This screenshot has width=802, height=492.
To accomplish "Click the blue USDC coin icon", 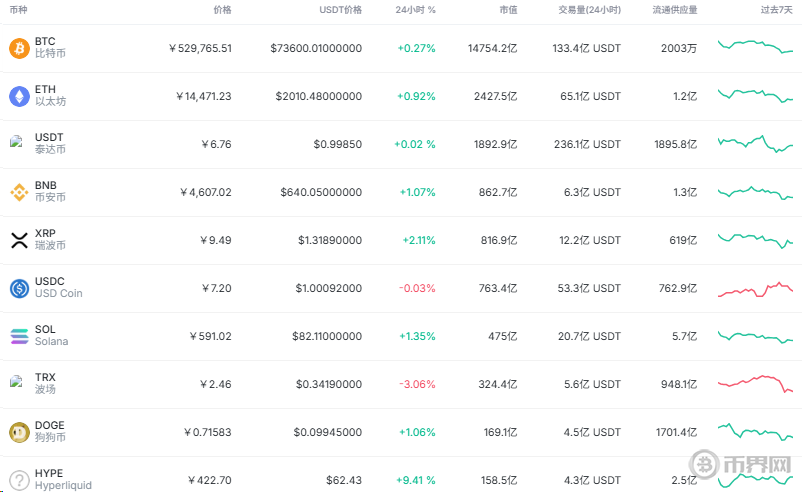I will [x=19, y=288].
